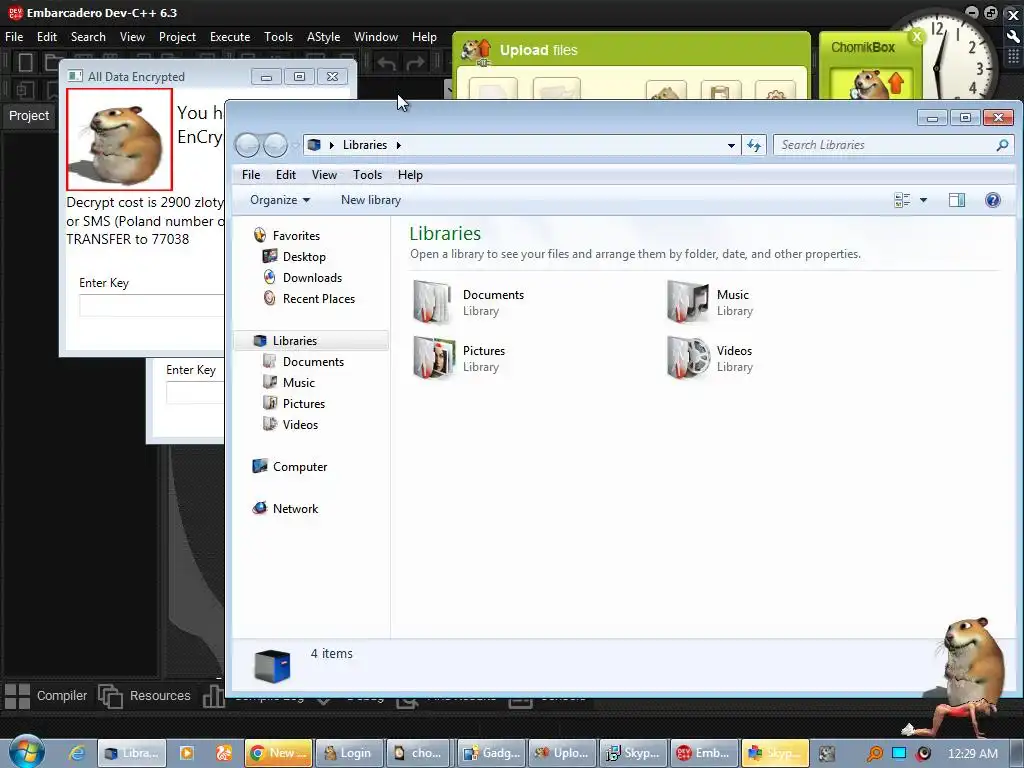Open Explorer View menu
This screenshot has height=768, width=1024.
click(324, 175)
